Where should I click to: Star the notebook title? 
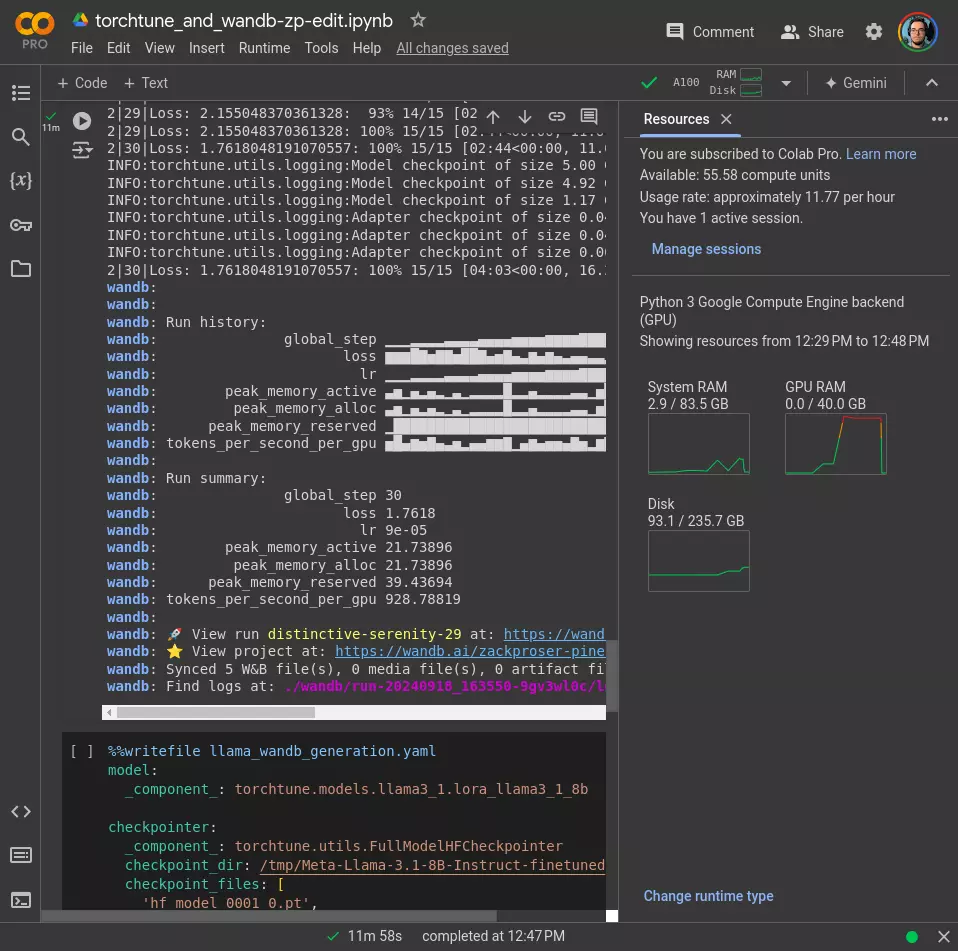tap(418, 20)
